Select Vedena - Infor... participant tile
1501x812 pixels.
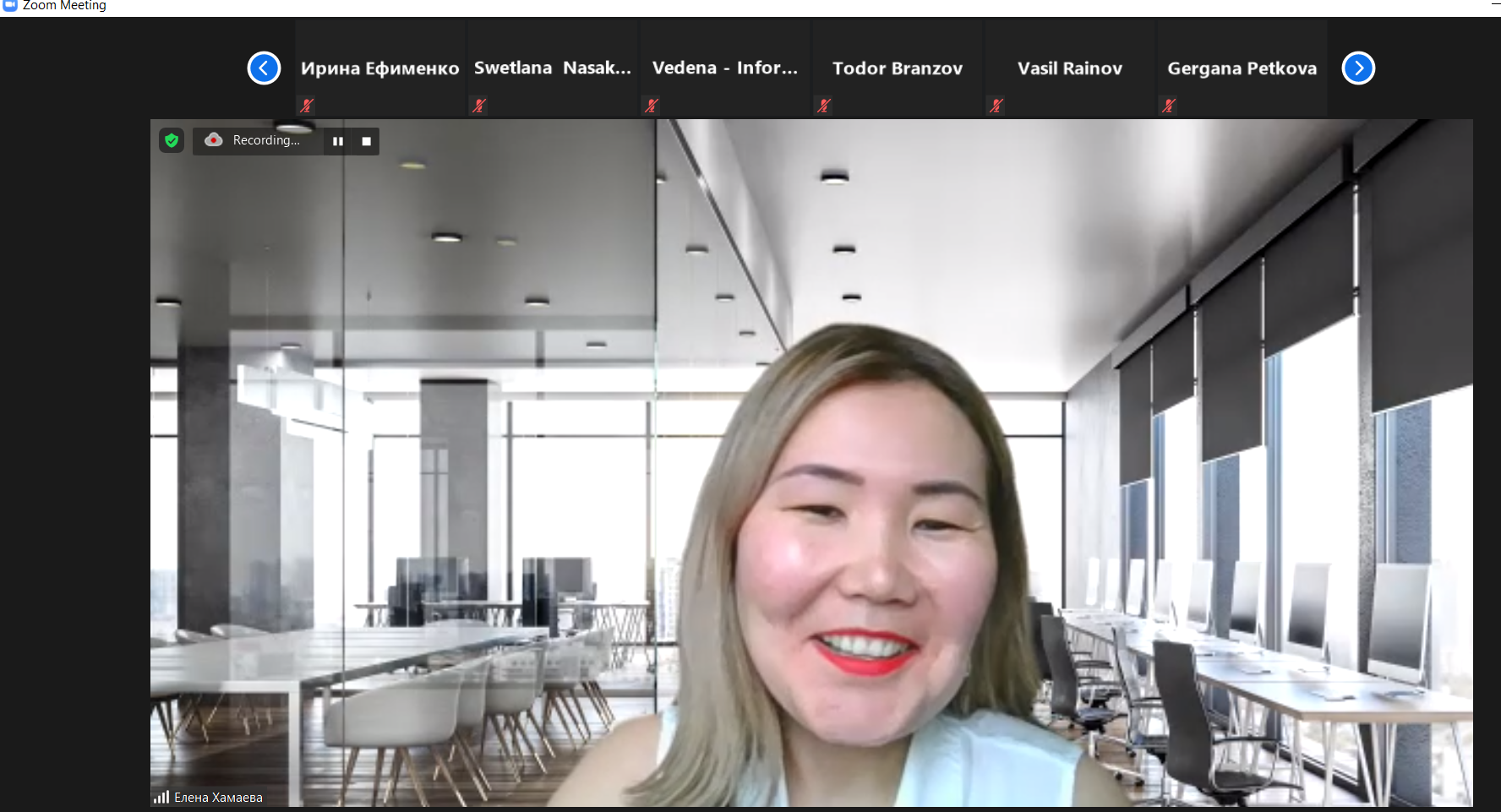click(724, 68)
